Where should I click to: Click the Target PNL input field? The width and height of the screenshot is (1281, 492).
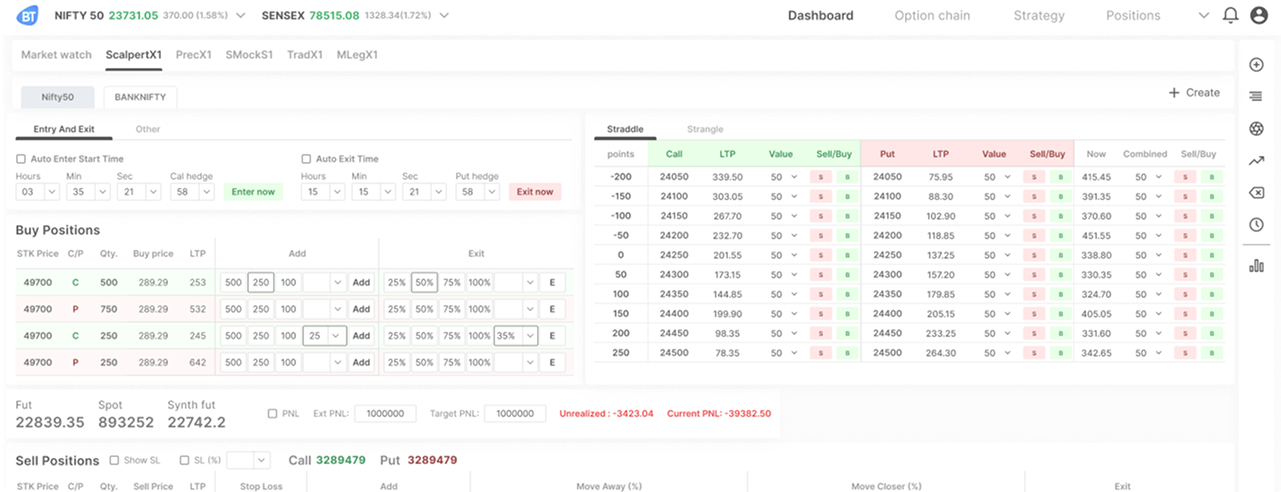click(514, 413)
